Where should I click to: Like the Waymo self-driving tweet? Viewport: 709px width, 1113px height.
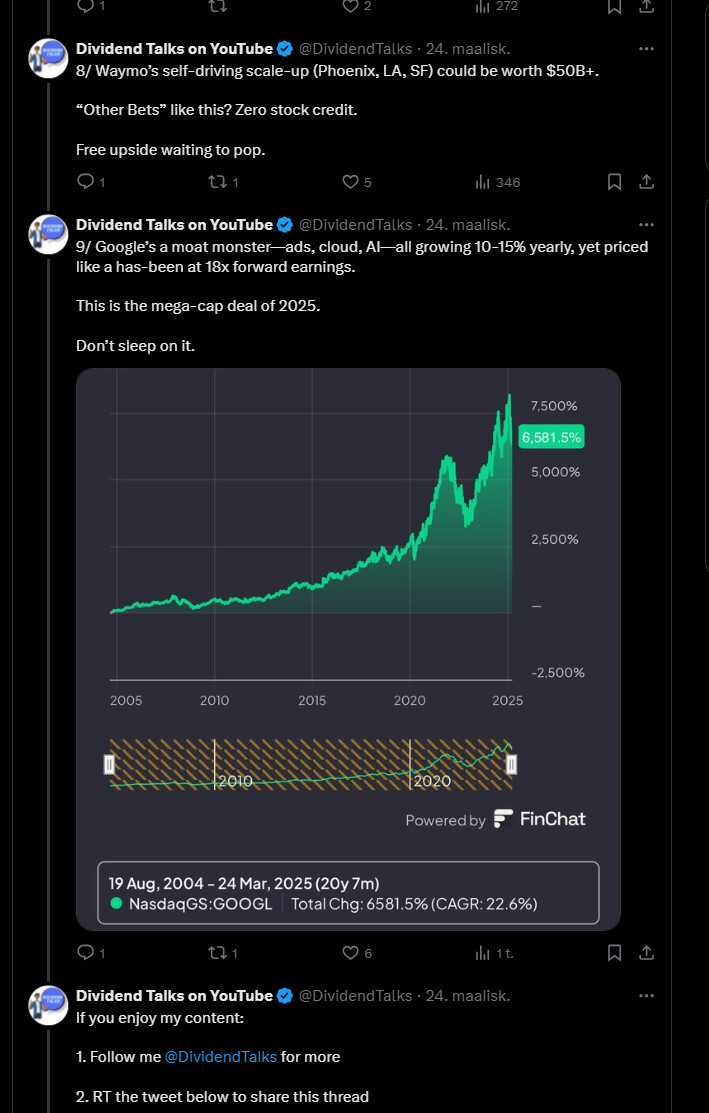[357, 182]
